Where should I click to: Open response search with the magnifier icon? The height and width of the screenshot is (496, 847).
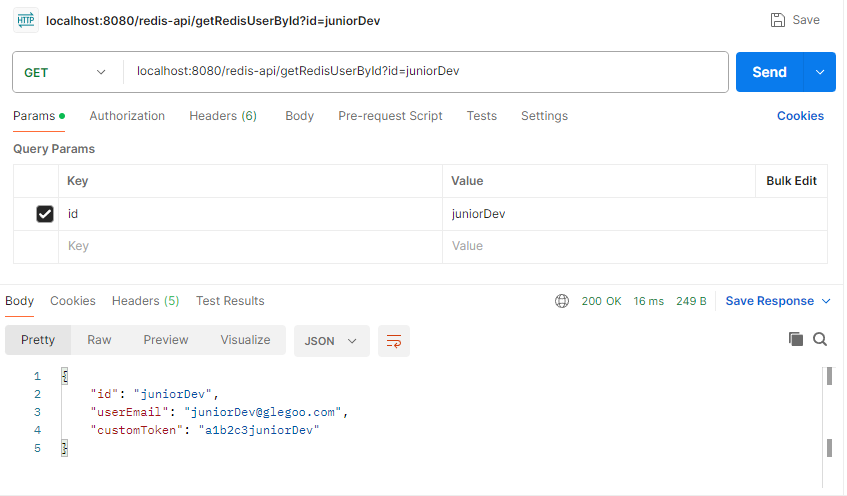[820, 339]
